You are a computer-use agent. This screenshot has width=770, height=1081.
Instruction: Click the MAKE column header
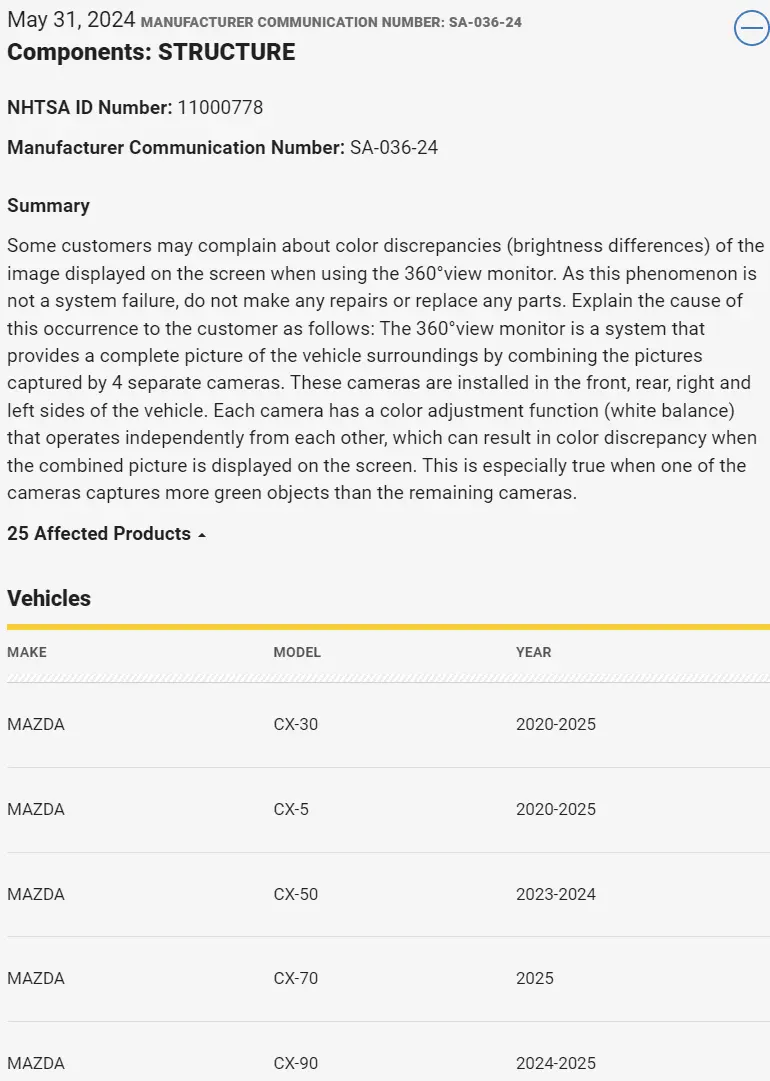(x=27, y=652)
